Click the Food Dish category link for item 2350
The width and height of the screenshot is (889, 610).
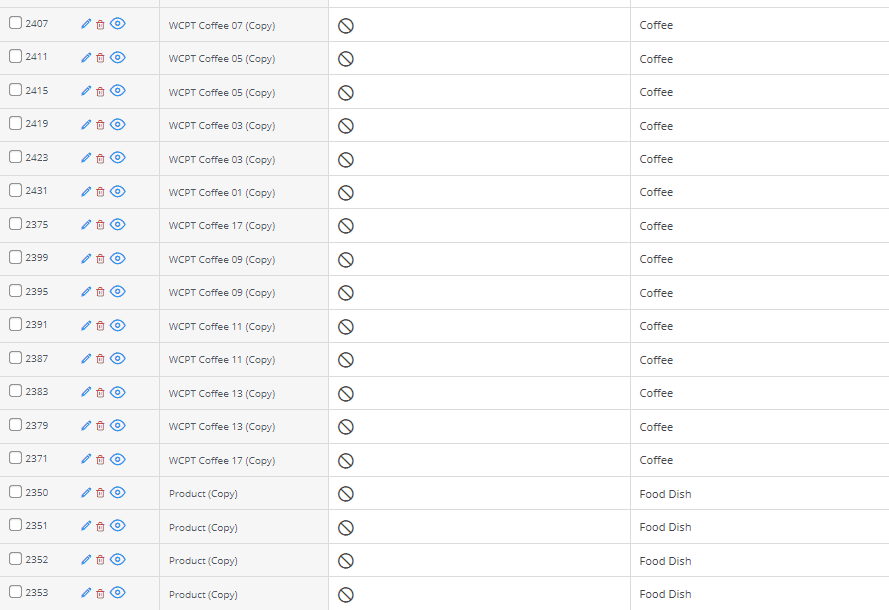665,493
